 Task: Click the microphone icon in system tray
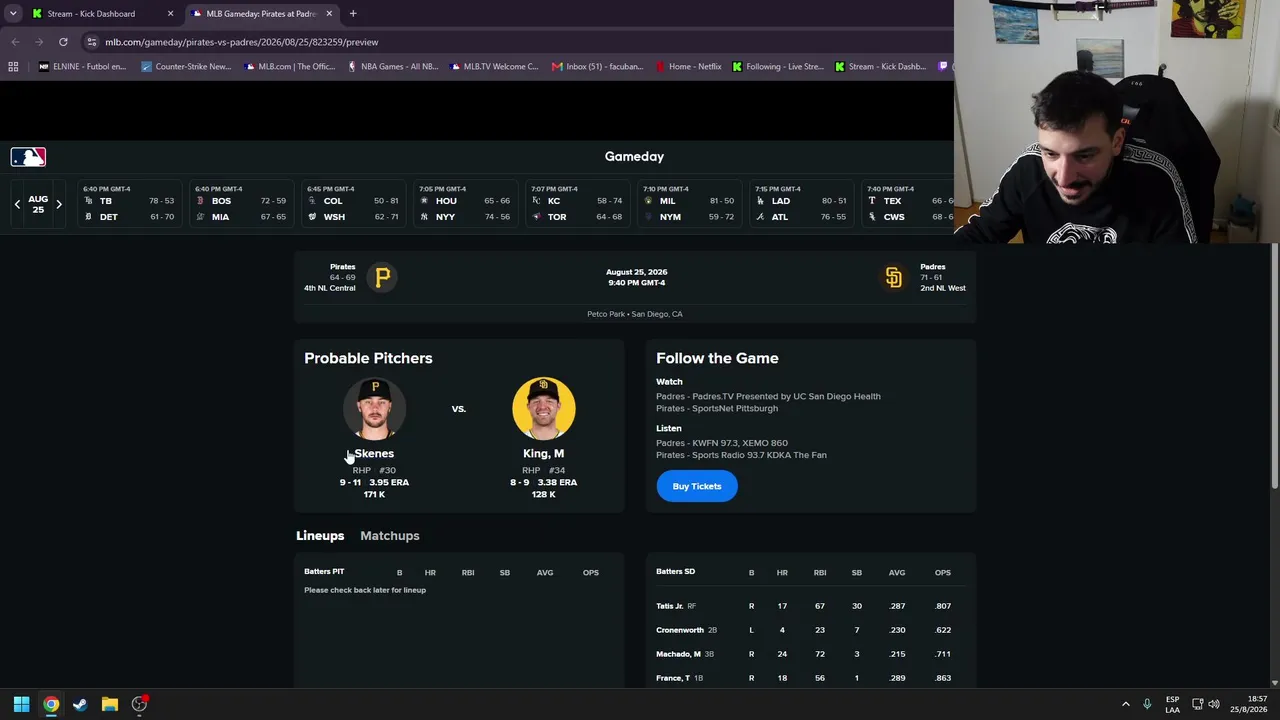coord(1147,704)
